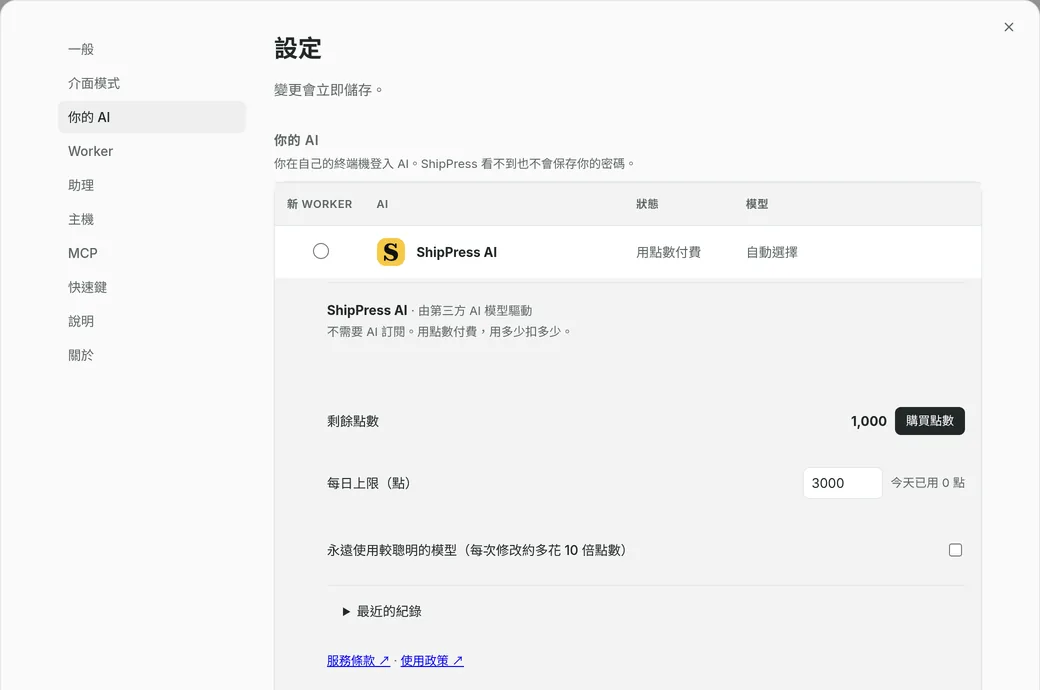
Task: Open the 使用政策 link
Action: click(432, 661)
